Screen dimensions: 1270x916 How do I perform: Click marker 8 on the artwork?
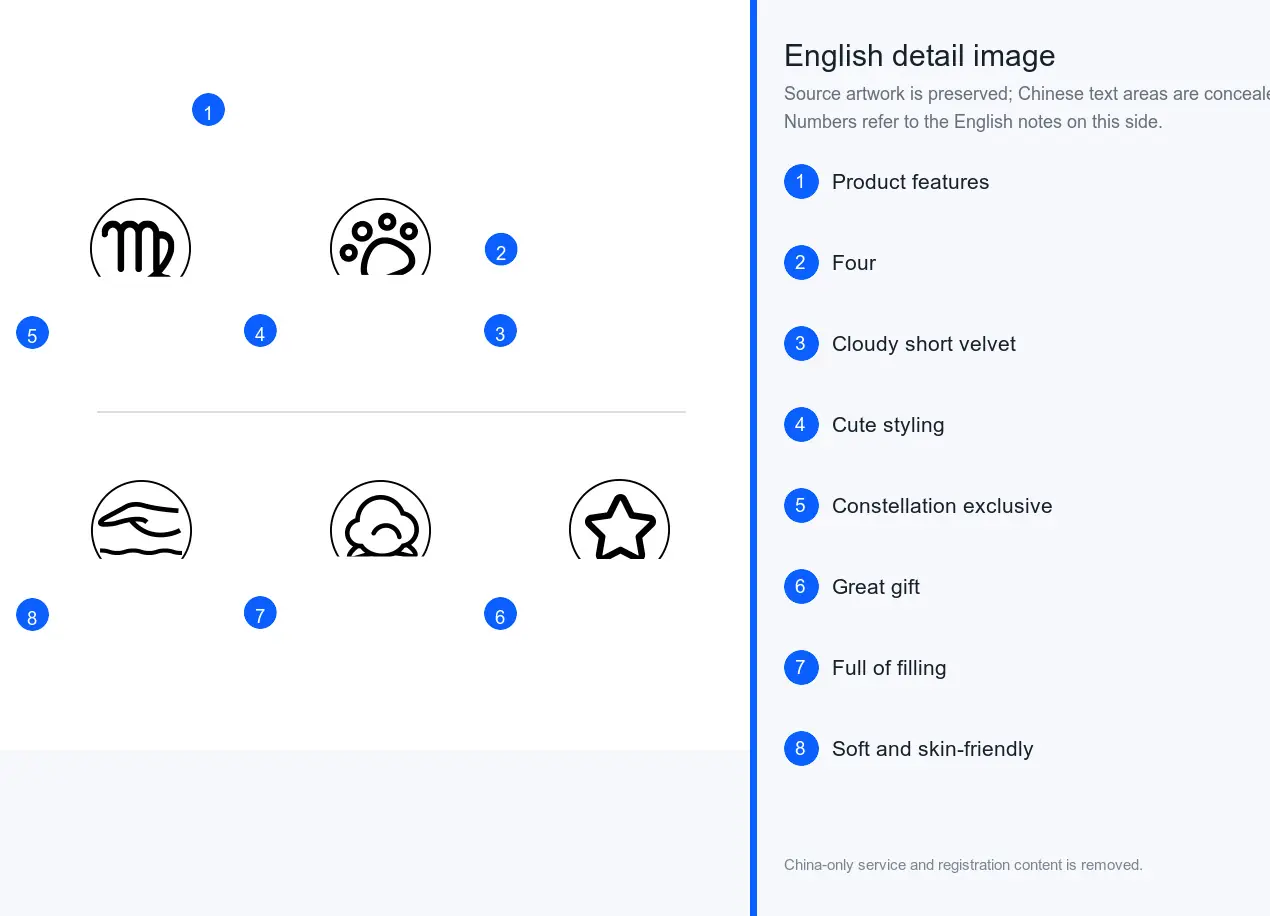(x=32, y=615)
